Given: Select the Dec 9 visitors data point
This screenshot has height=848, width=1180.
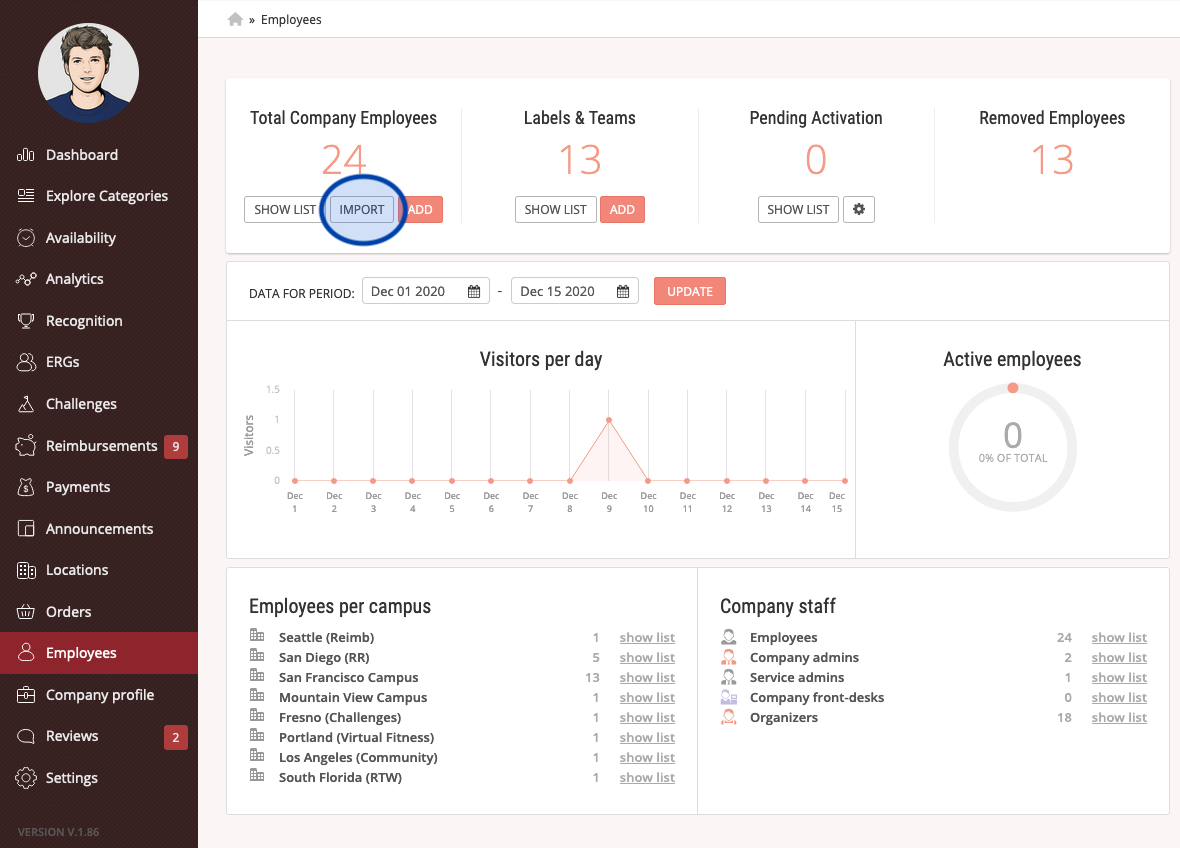Looking at the screenshot, I should coord(609,420).
